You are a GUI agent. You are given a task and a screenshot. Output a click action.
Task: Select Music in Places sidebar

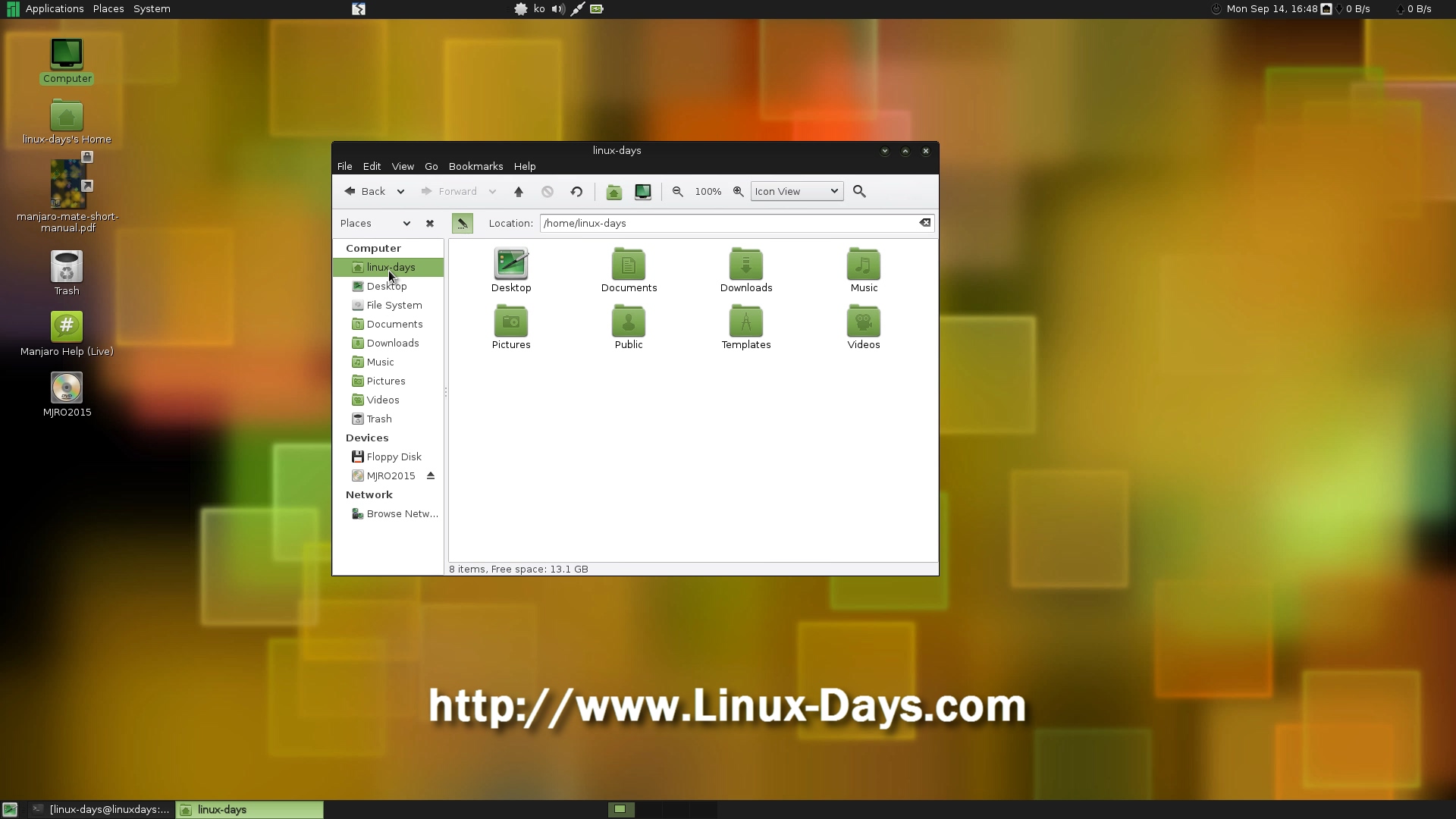point(388,362)
